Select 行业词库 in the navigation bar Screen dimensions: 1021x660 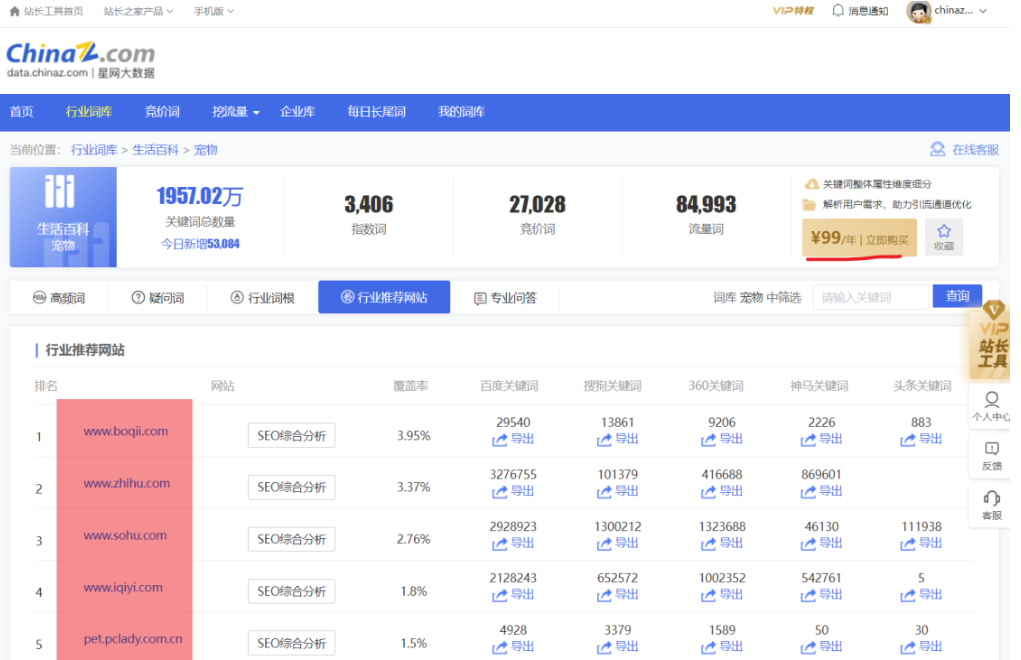(x=89, y=112)
